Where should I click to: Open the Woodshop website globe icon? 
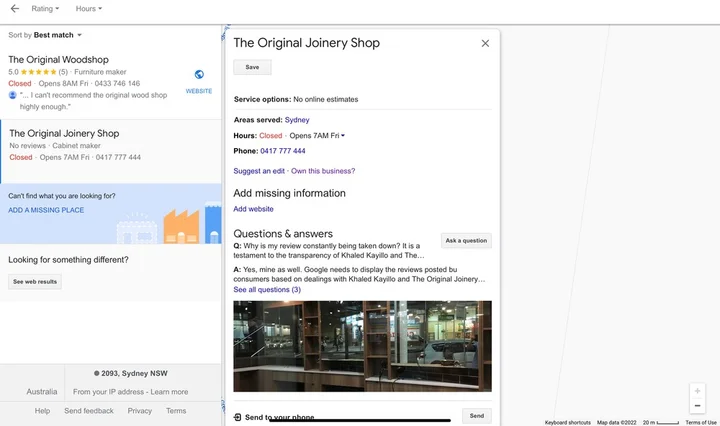click(199, 75)
